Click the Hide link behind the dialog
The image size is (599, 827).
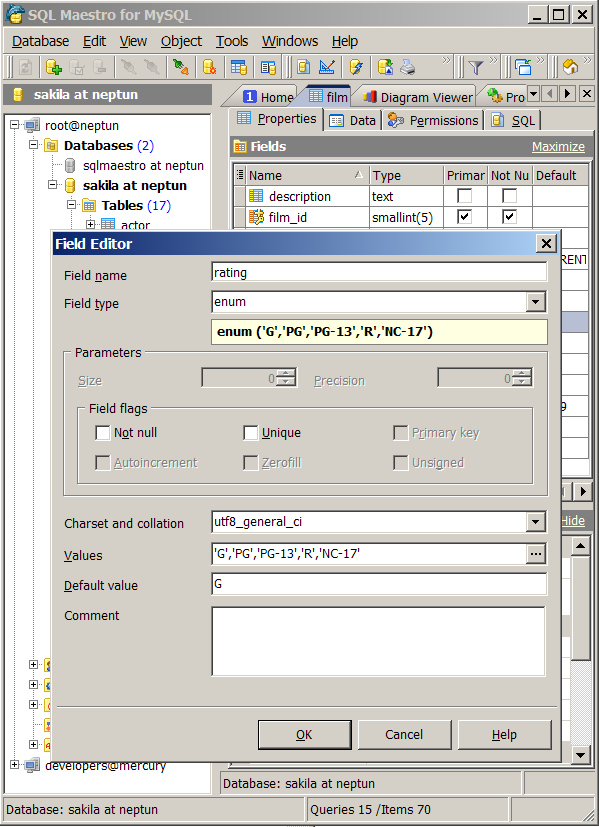(573, 521)
